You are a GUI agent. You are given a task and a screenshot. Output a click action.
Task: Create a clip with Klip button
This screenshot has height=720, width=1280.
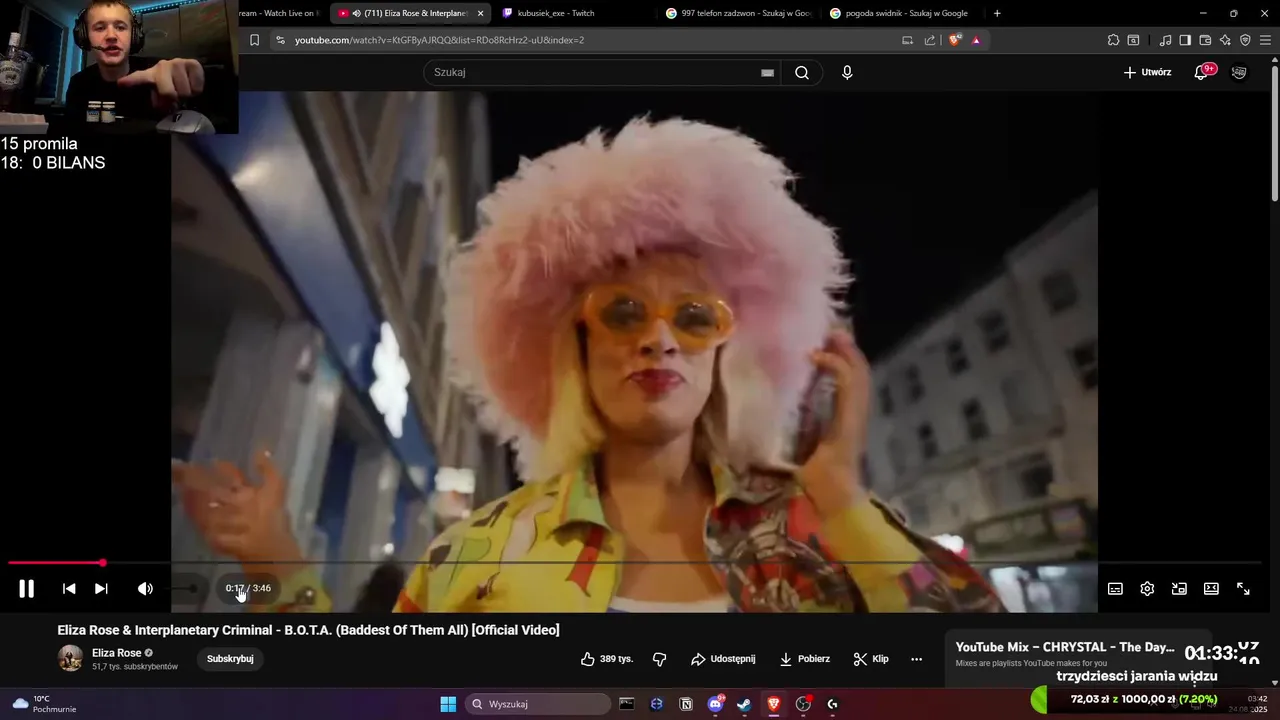(871, 659)
